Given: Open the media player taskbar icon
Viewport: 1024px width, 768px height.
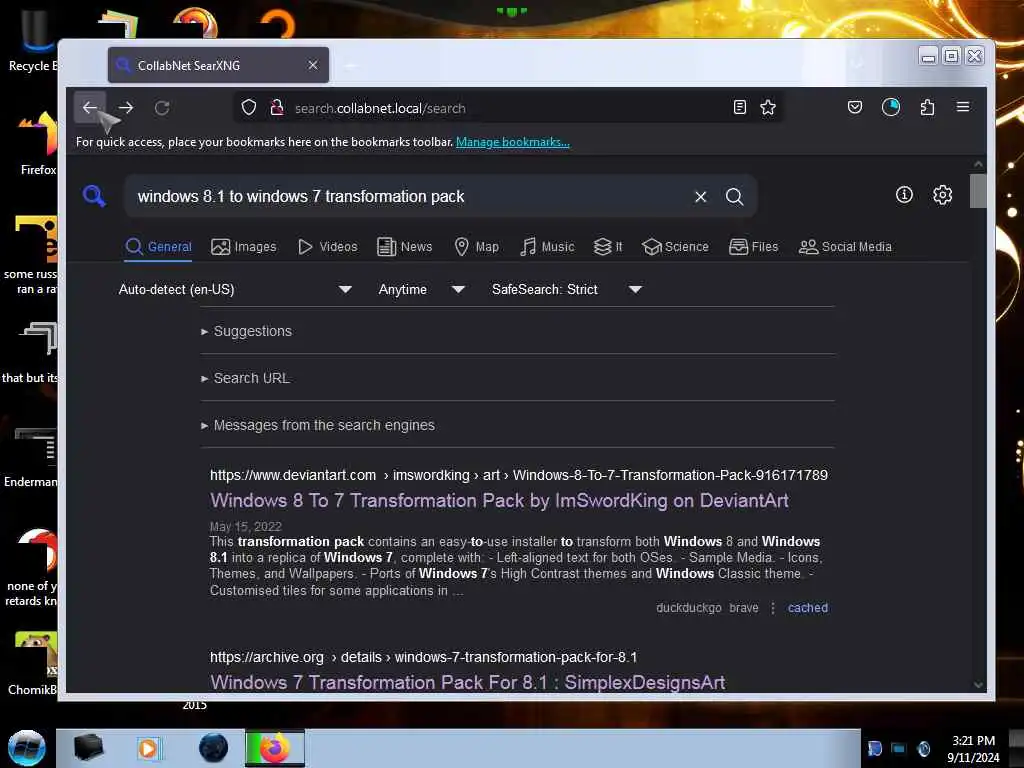Looking at the screenshot, I should pos(148,748).
